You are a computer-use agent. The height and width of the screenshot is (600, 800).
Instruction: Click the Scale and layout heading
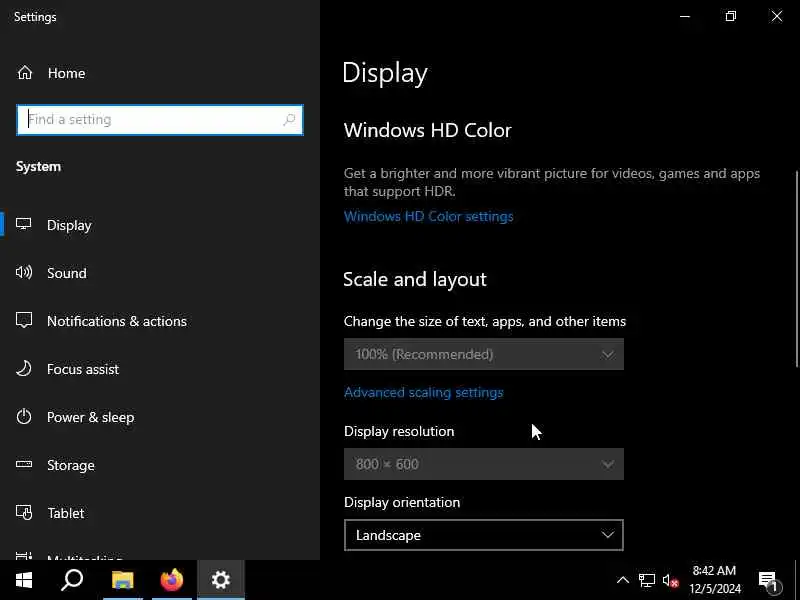[415, 280]
